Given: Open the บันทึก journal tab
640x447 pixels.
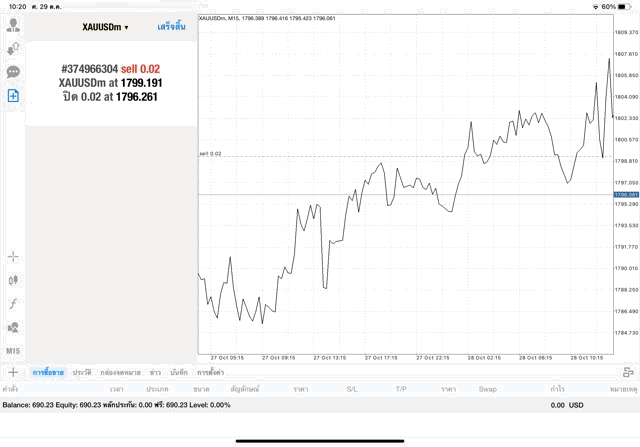Looking at the screenshot, I should point(179,372).
